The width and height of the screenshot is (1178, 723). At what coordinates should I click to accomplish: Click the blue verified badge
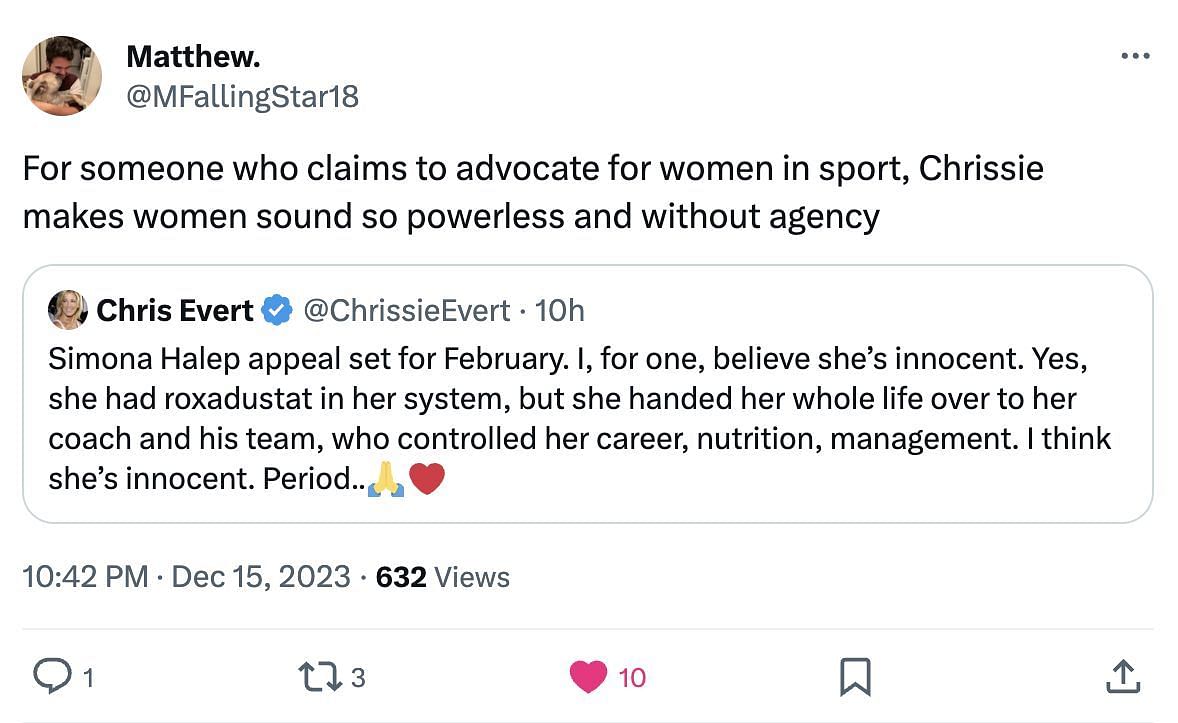tap(276, 311)
